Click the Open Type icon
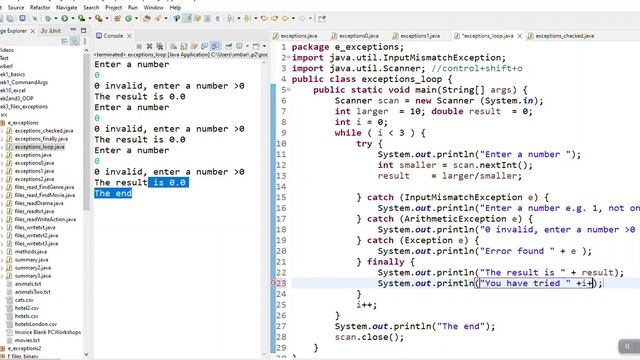The image size is (640, 360). 147,18
